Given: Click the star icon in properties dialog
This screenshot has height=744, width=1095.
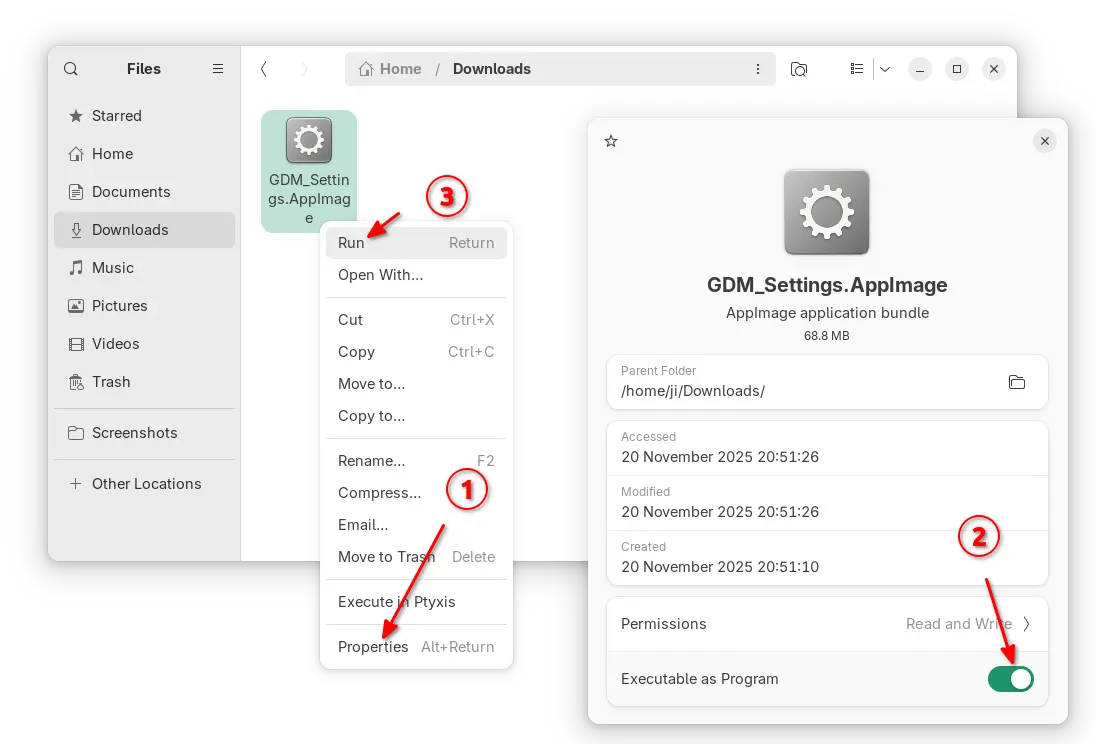Looking at the screenshot, I should pyautogui.click(x=611, y=142).
